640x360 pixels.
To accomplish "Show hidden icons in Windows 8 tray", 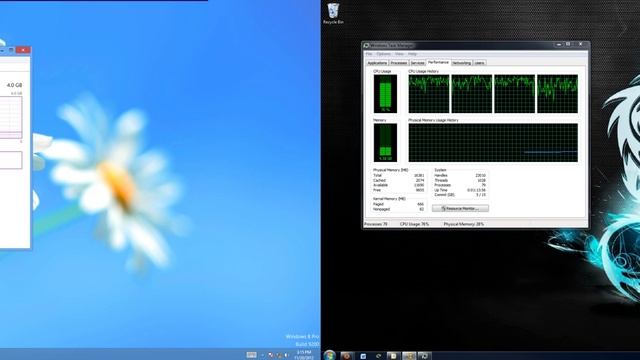I will point(262,356).
